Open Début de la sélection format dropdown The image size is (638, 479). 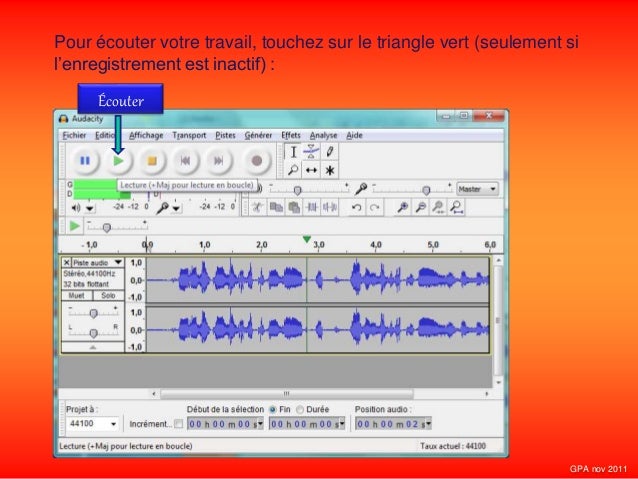point(260,424)
